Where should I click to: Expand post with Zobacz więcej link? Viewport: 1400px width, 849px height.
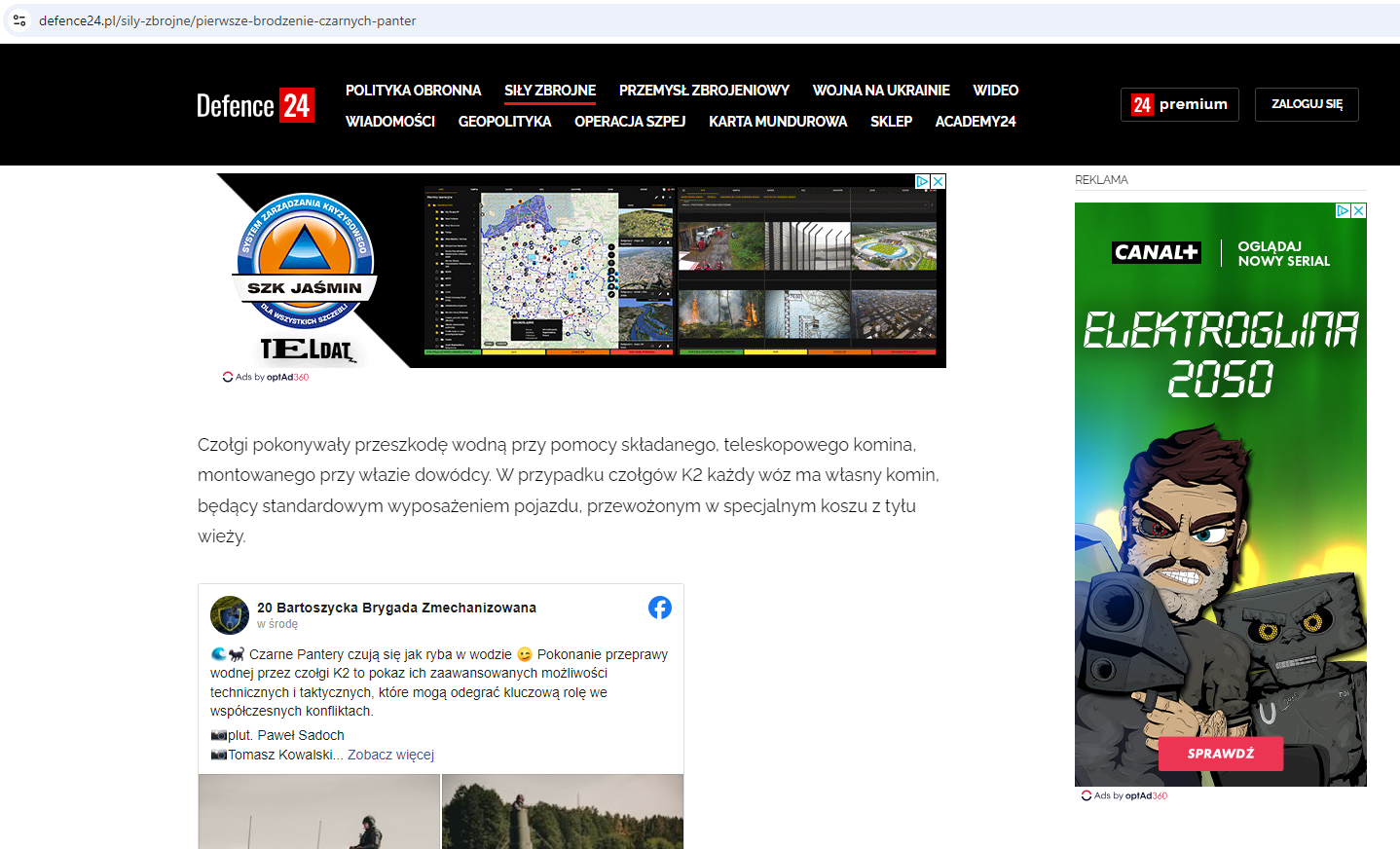pos(390,755)
